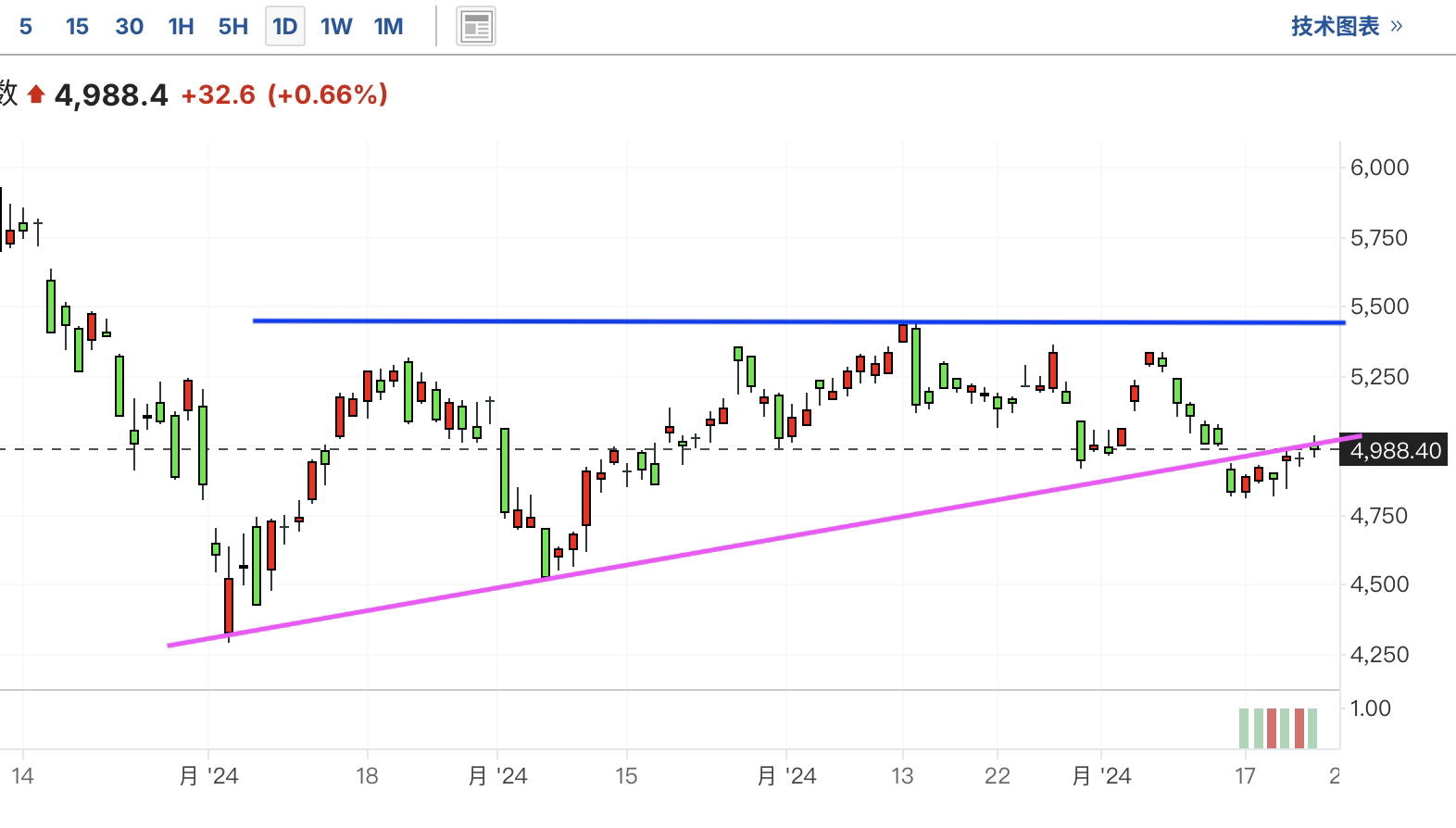Click the 4,988.4 current price value
Image resolution: width=1456 pixels, height=828 pixels.
tap(111, 94)
